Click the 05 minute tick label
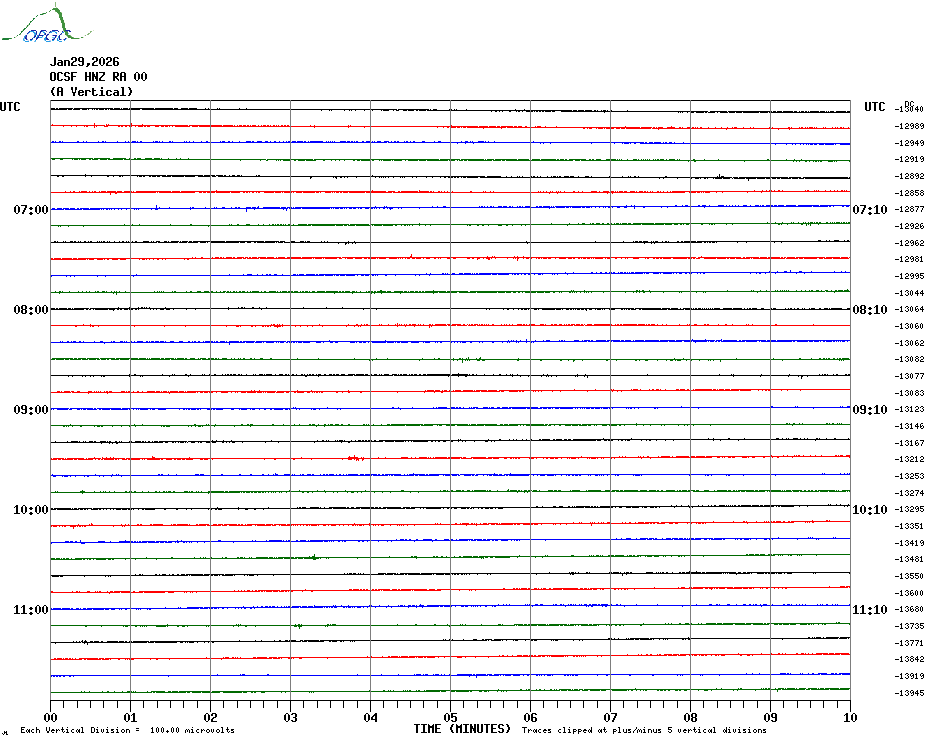This screenshot has height=744, width=930. pos(450,717)
